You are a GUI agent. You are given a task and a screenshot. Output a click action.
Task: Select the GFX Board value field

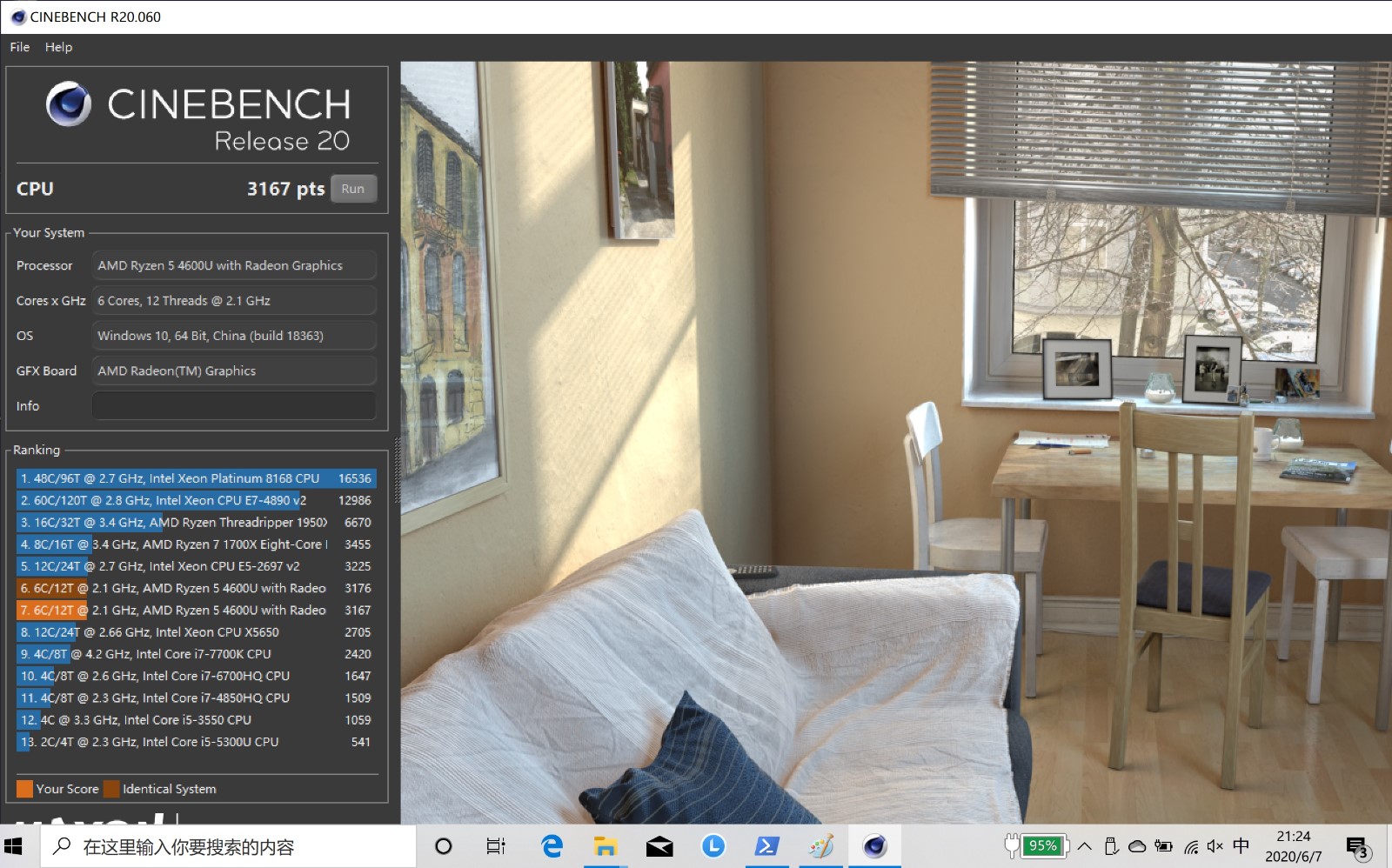coord(234,371)
